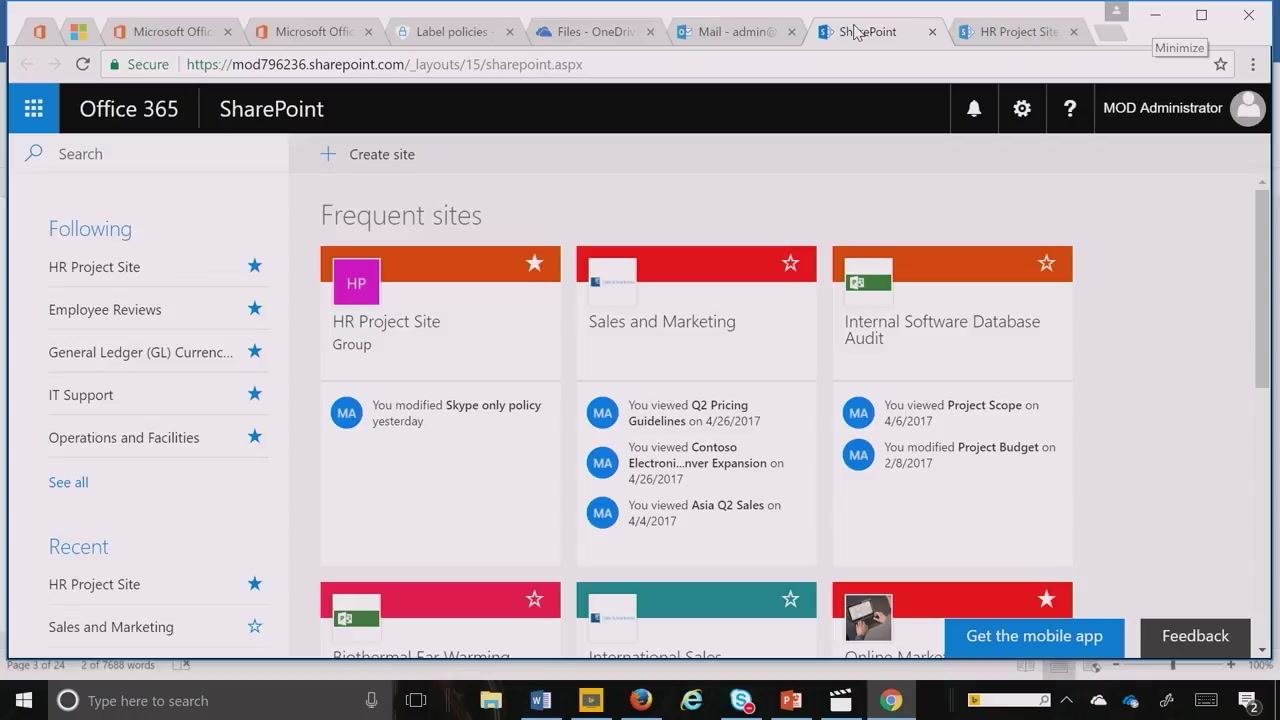Open the Office 365 app launcher grid

coord(33,108)
